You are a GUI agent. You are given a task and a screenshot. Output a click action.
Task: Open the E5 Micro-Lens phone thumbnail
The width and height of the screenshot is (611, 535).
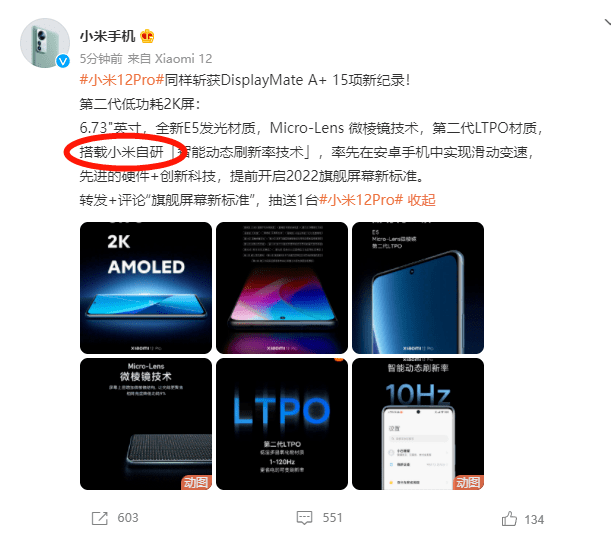418,288
